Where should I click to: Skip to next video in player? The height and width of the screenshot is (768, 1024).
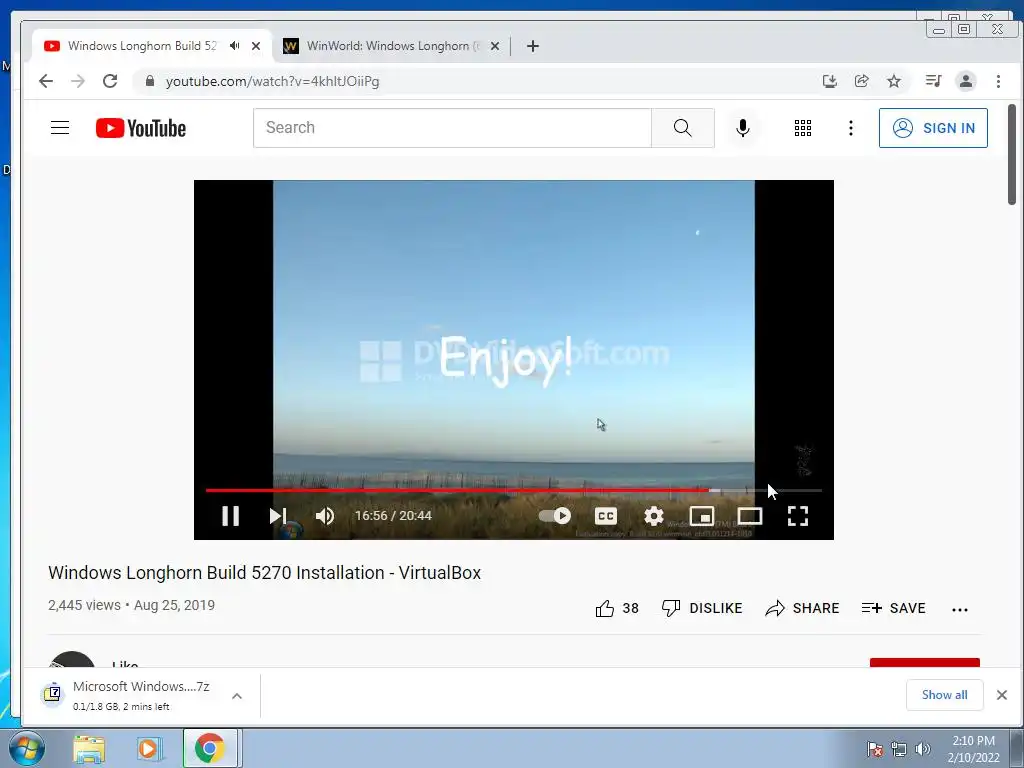click(x=278, y=516)
